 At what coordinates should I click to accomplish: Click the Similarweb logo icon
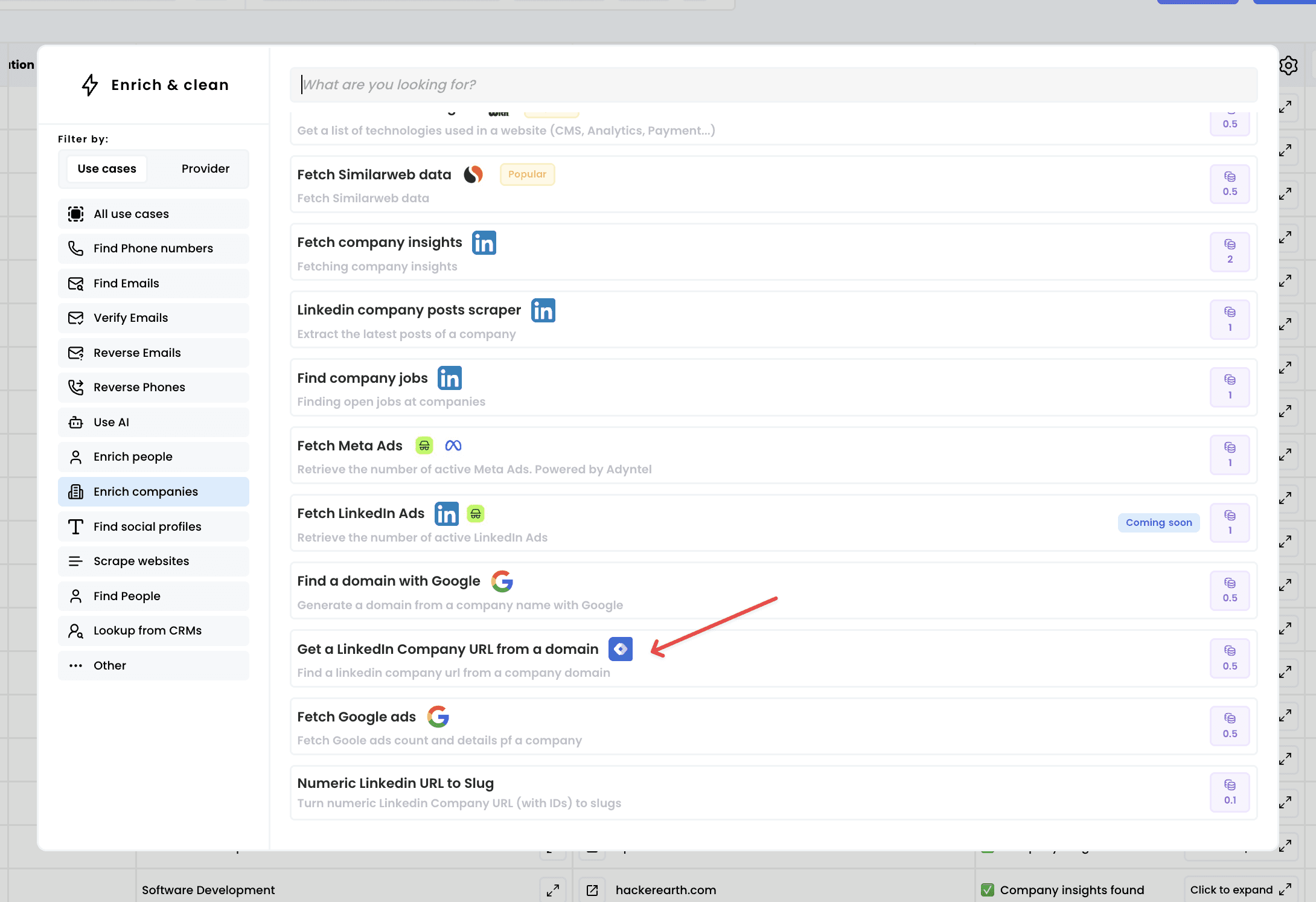[x=473, y=174]
